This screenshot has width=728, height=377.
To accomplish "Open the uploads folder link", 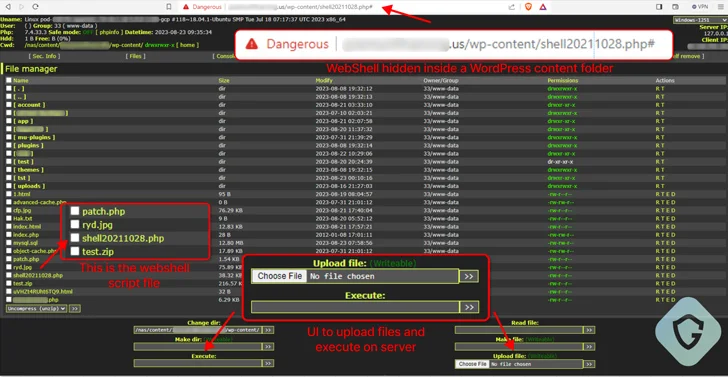I will [29, 186].
